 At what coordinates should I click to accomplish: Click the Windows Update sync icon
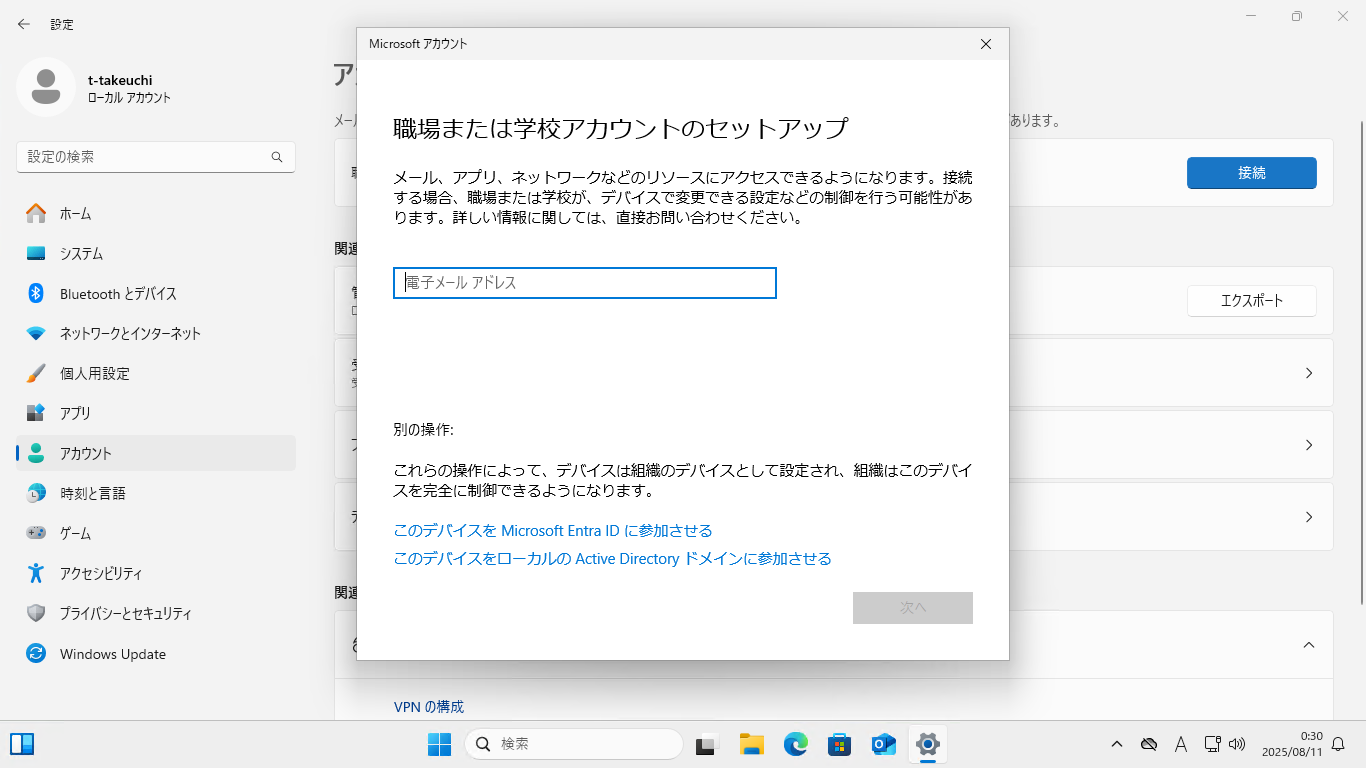point(36,654)
